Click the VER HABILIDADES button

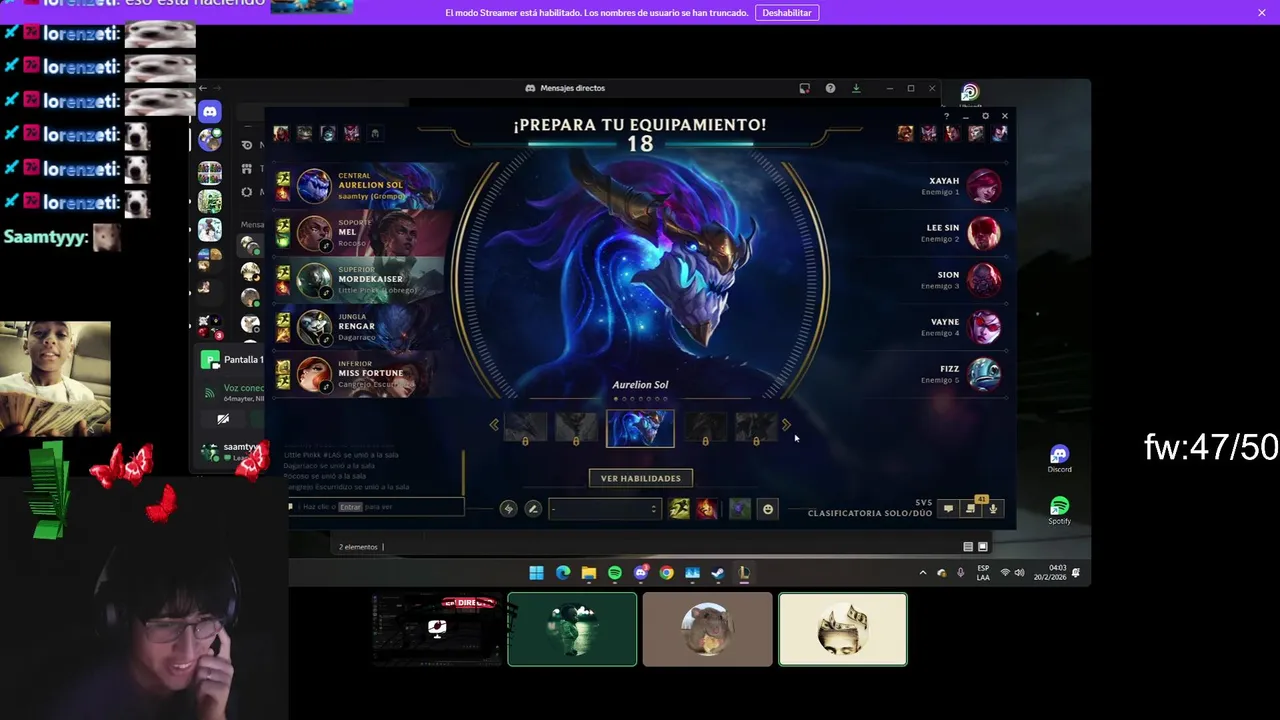click(641, 478)
